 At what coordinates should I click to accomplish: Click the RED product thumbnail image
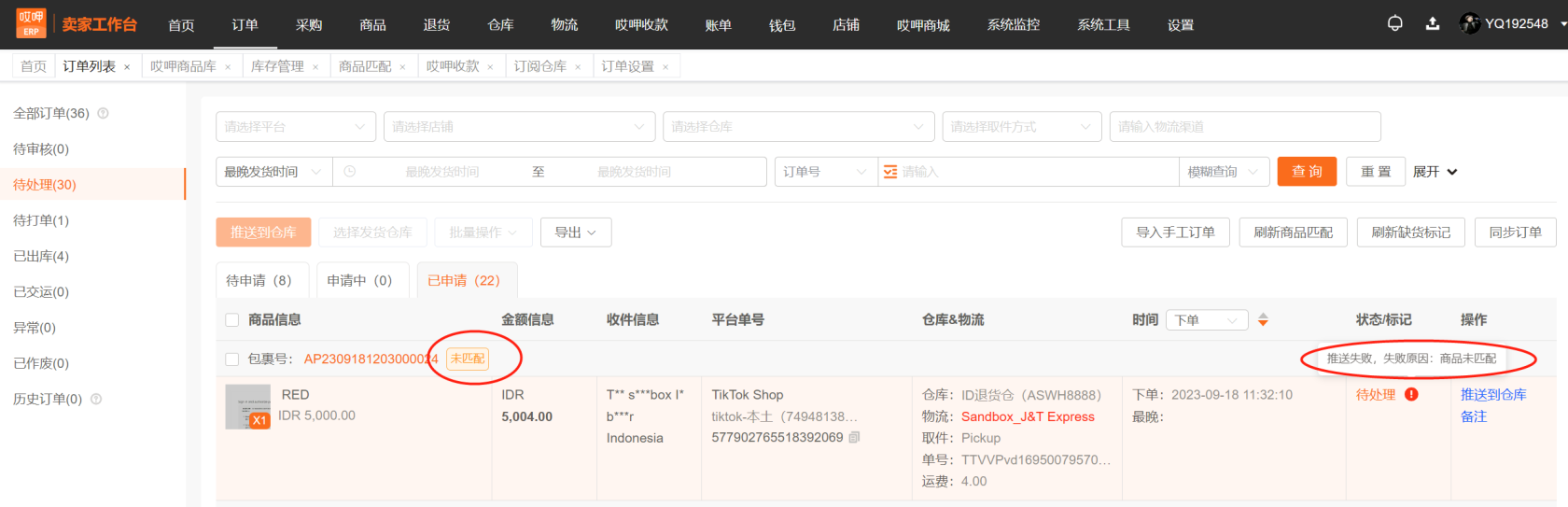(x=248, y=407)
